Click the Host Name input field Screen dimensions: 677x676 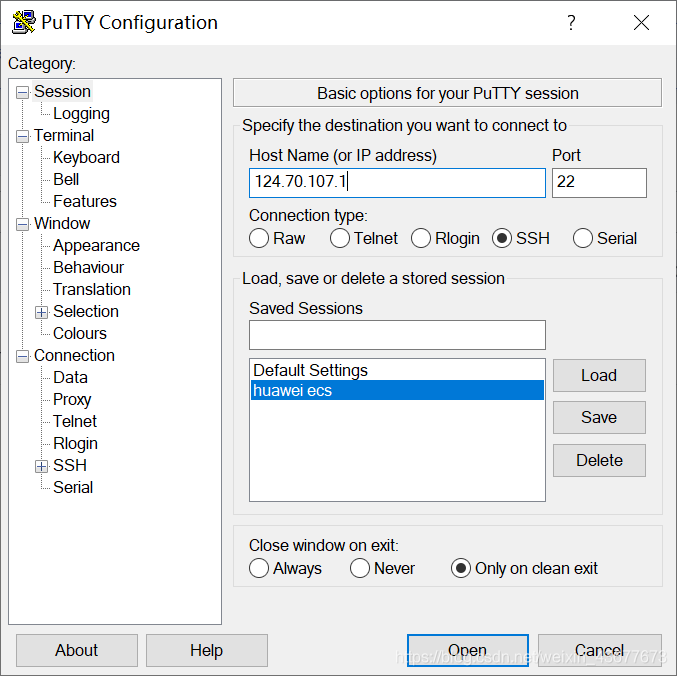coord(397,183)
